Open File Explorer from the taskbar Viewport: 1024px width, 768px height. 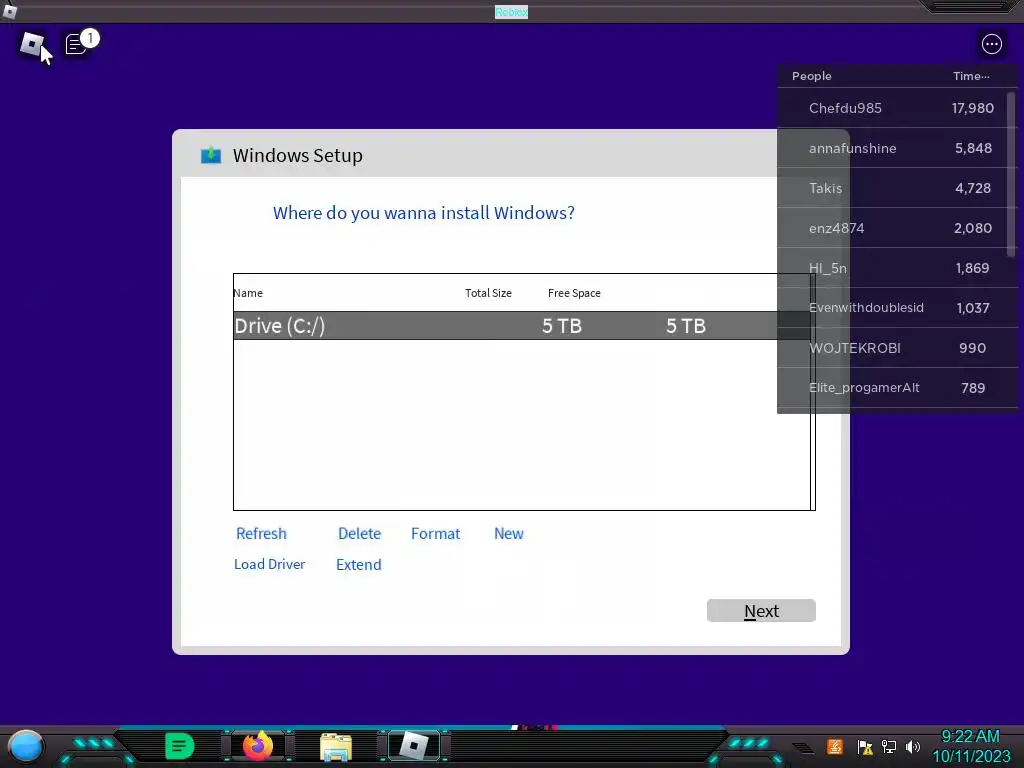pos(336,747)
